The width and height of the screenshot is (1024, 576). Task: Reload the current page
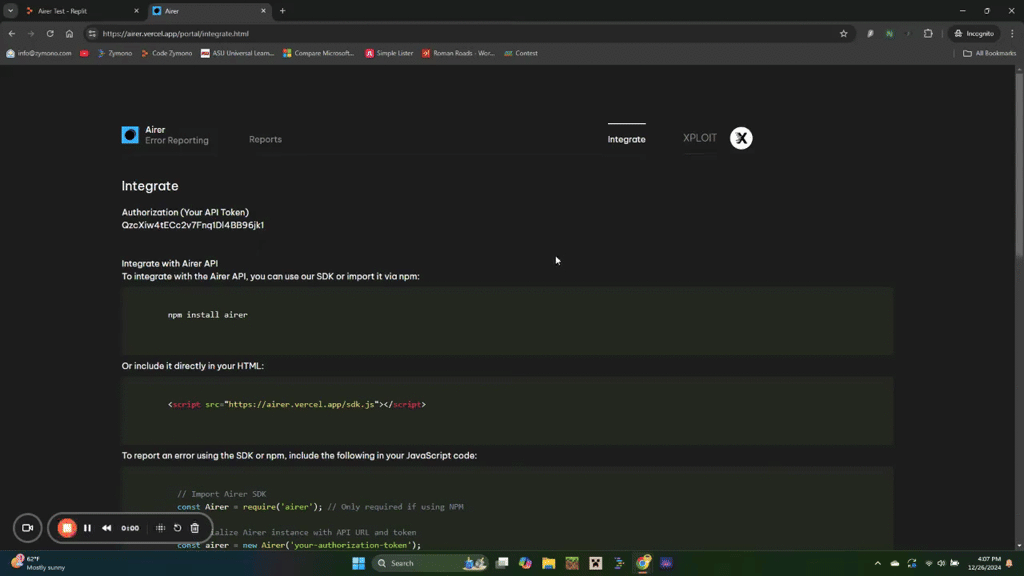pyautogui.click(x=50, y=33)
